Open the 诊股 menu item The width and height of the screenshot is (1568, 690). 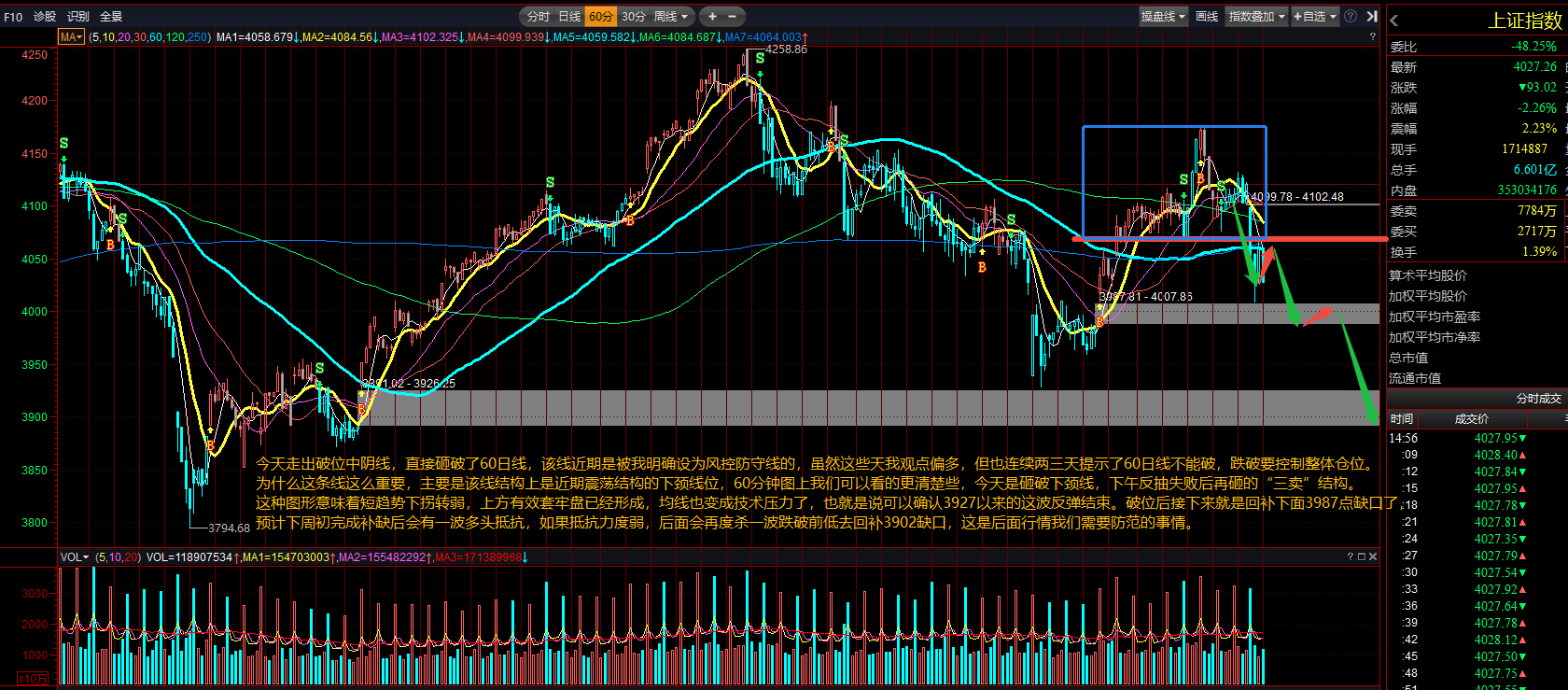(45, 16)
